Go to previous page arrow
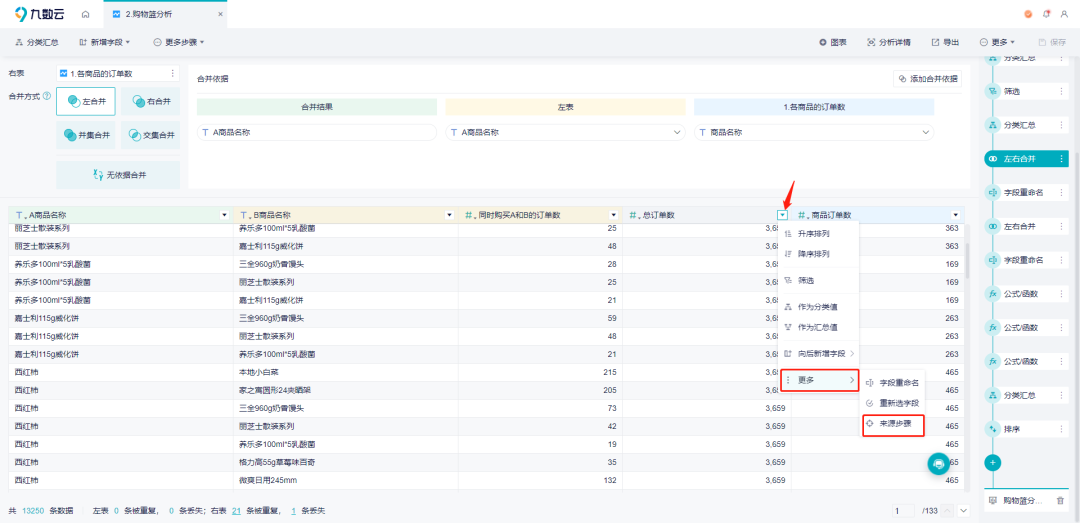The height and width of the screenshot is (523, 1080). (x=948, y=511)
